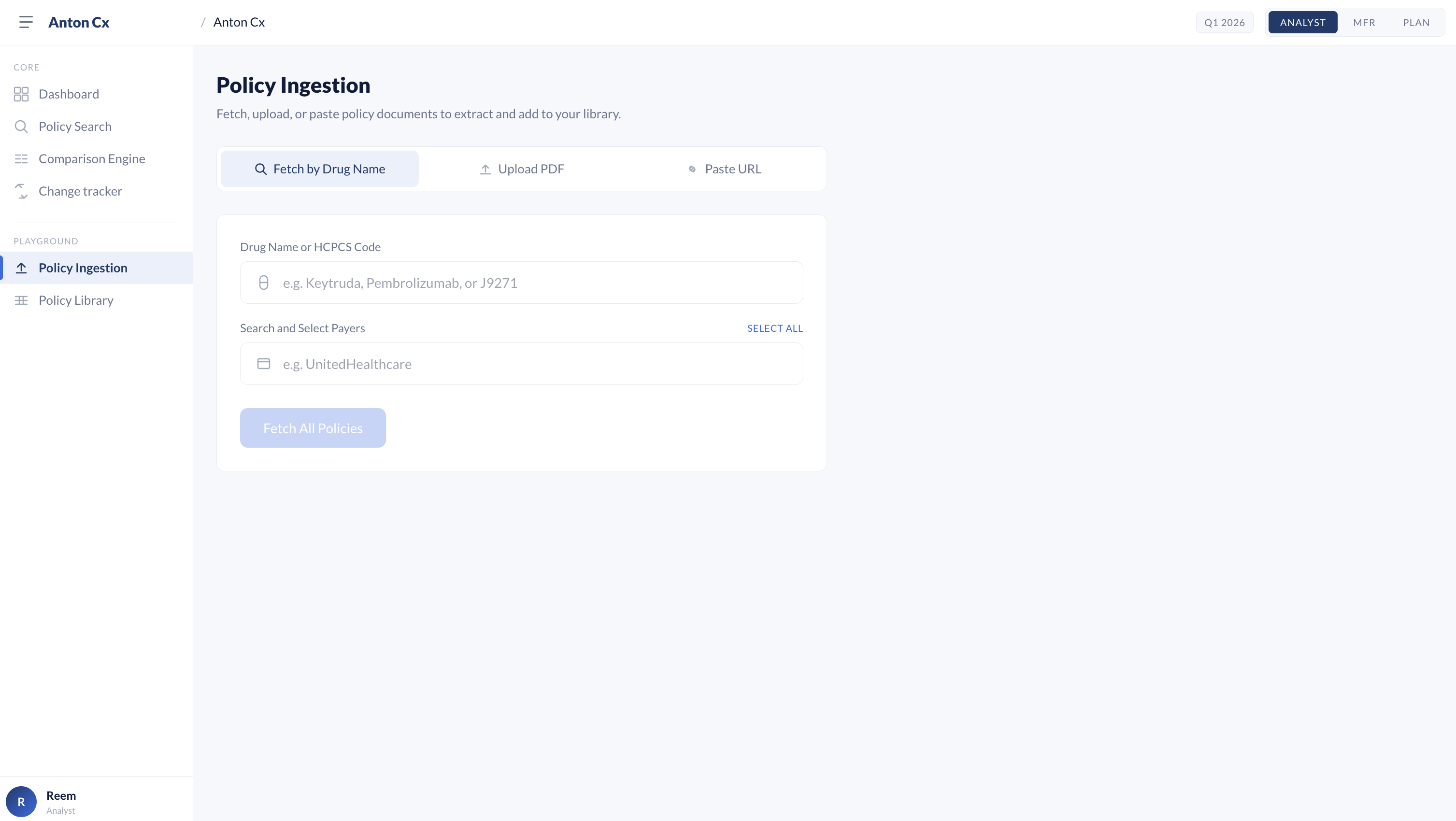The width and height of the screenshot is (1456, 821).
Task: Go to Change tracker
Action: click(x=80, y=191)
